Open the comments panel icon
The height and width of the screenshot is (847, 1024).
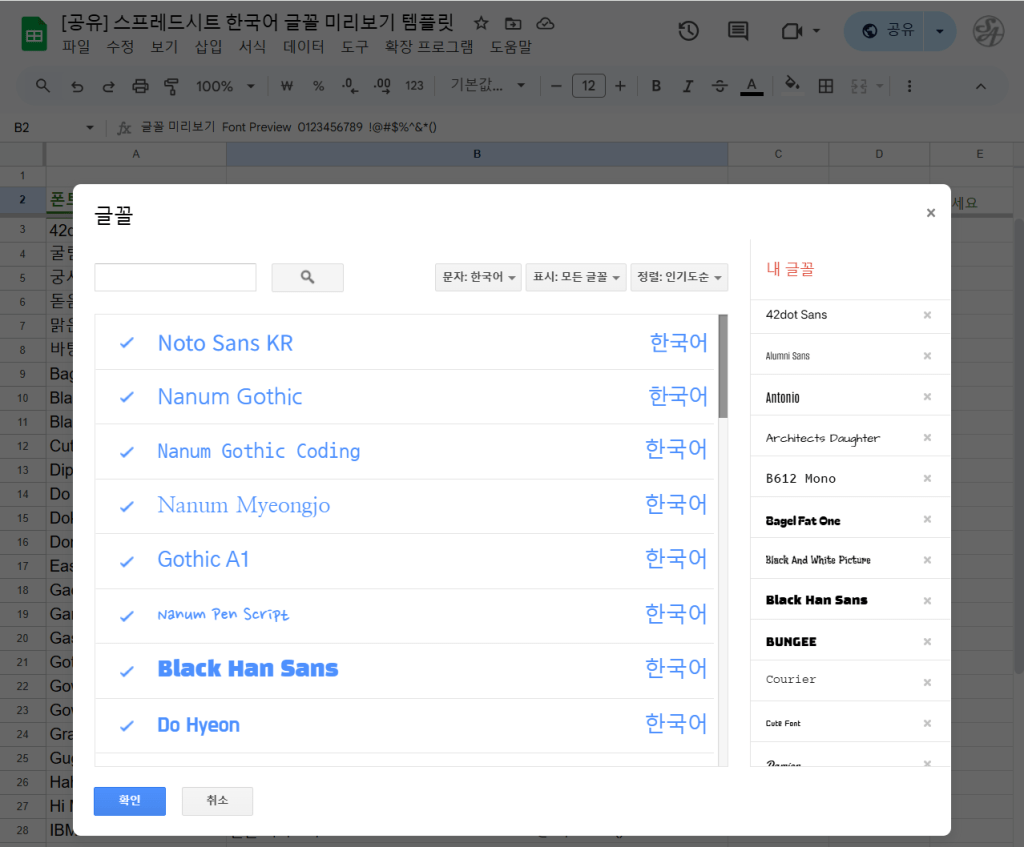point(738,31)
